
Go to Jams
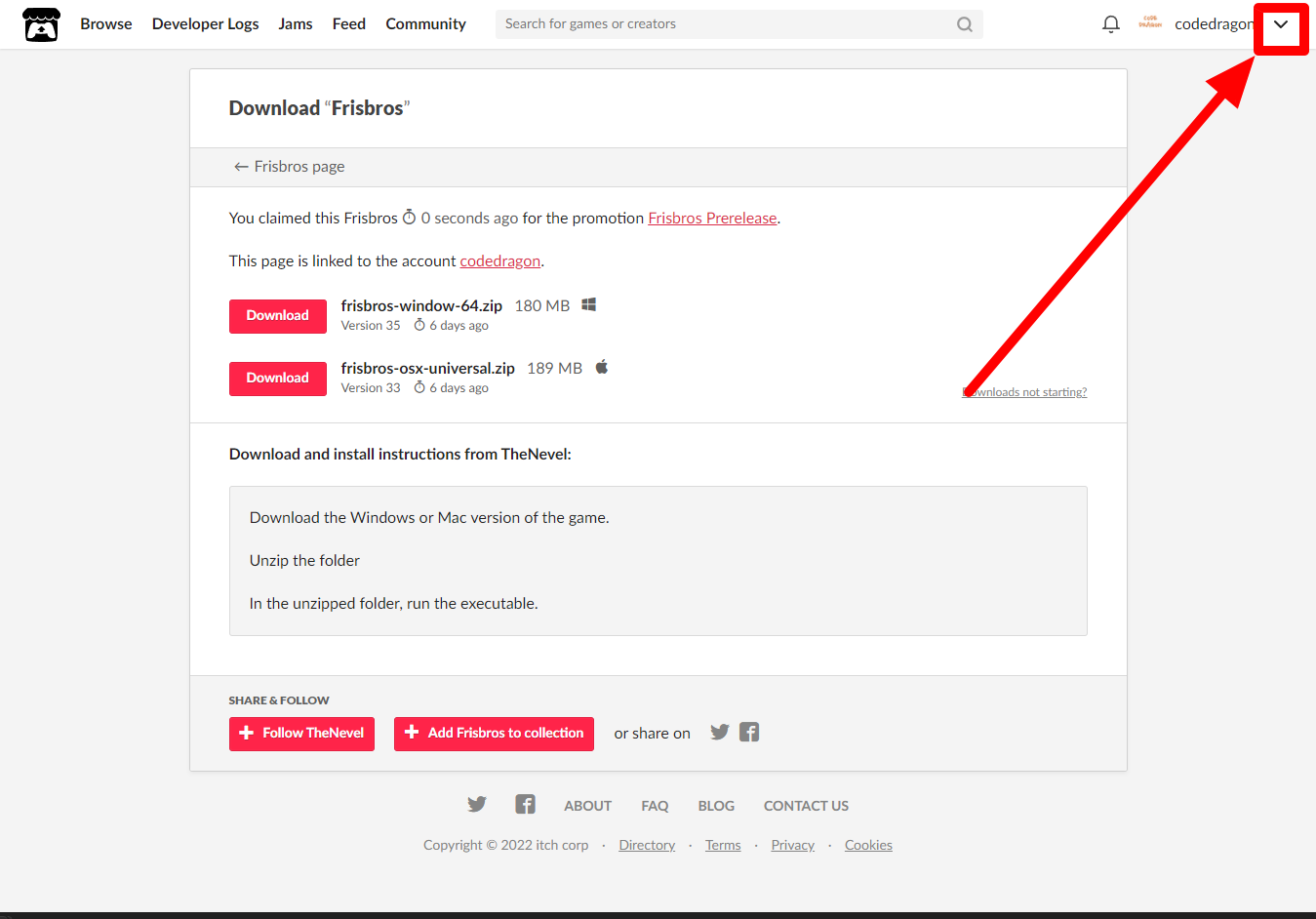tap(296, 24)
